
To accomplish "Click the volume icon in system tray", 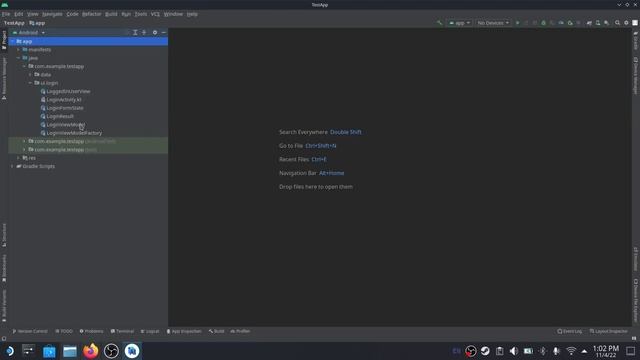I will (x=513, y=351).
